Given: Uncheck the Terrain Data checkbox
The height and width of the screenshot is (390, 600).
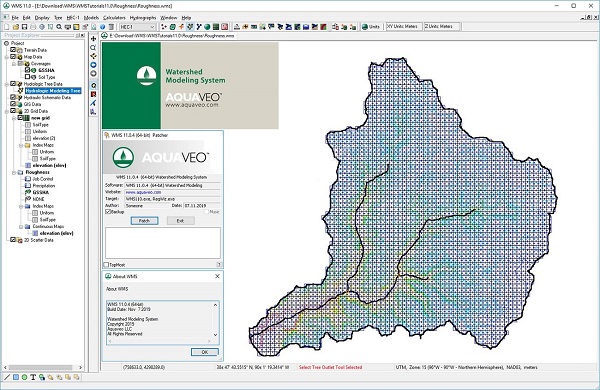Looking at the screenshot, I should pyautogui.click(x=13, y=50).
